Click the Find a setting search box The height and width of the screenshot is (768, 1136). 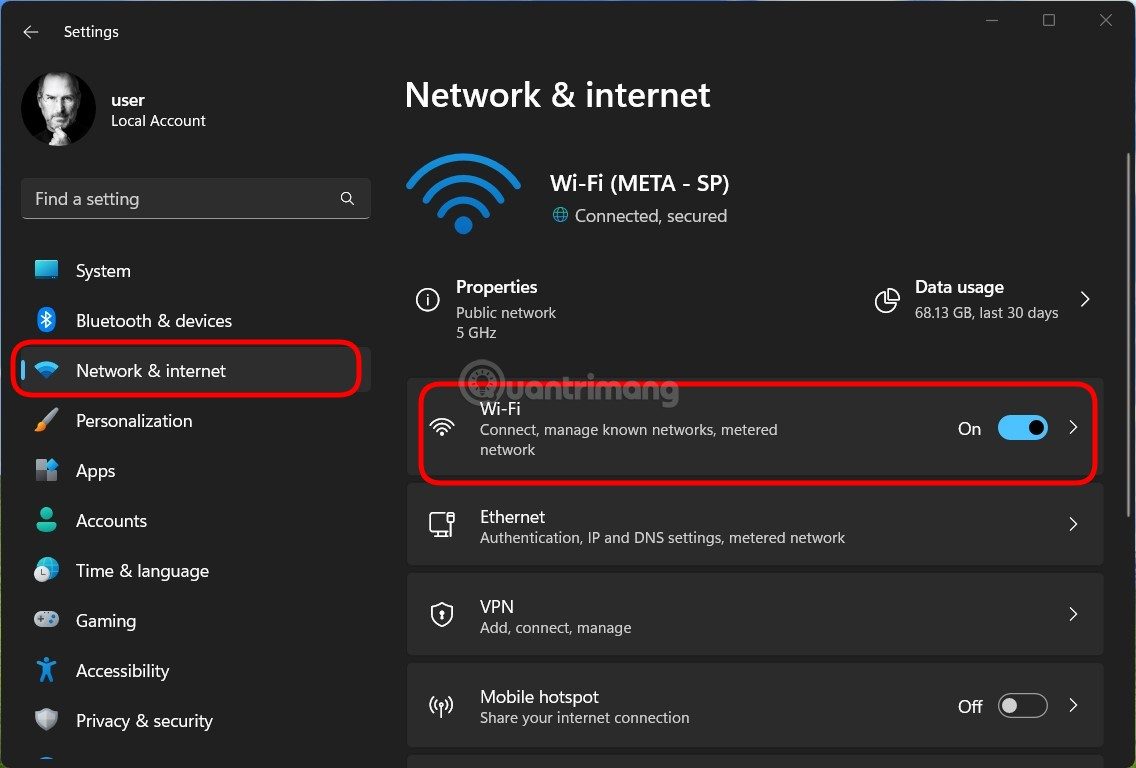point(180,199)
